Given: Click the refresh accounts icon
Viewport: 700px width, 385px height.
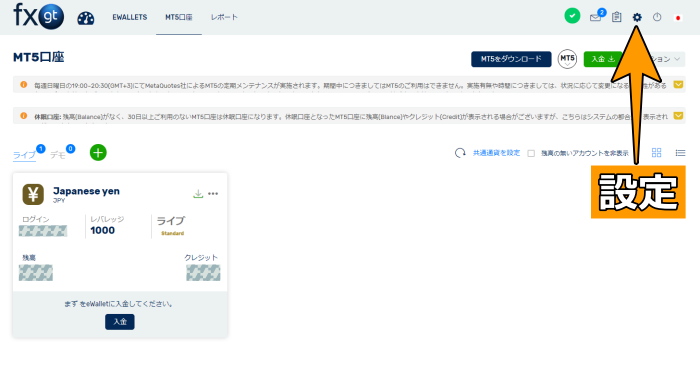Looking at the screenshot, I should (460, 153).
